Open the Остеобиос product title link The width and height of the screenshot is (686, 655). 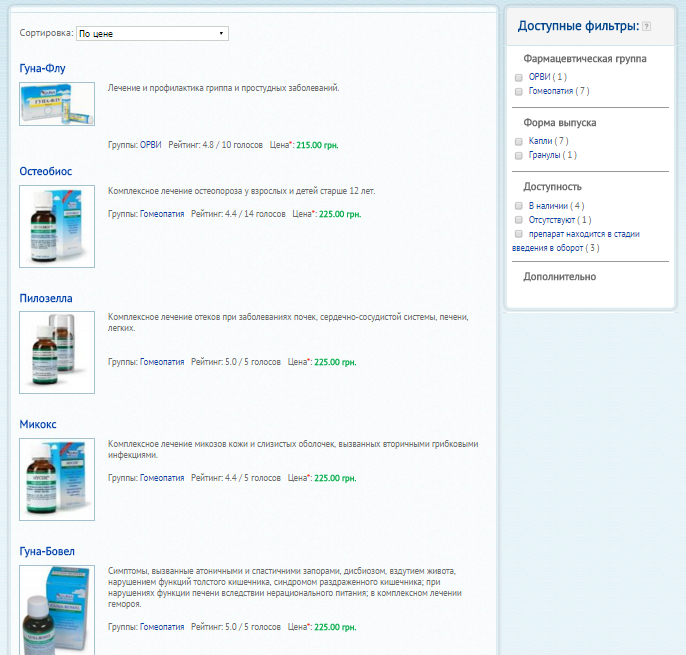pos(46,171)
